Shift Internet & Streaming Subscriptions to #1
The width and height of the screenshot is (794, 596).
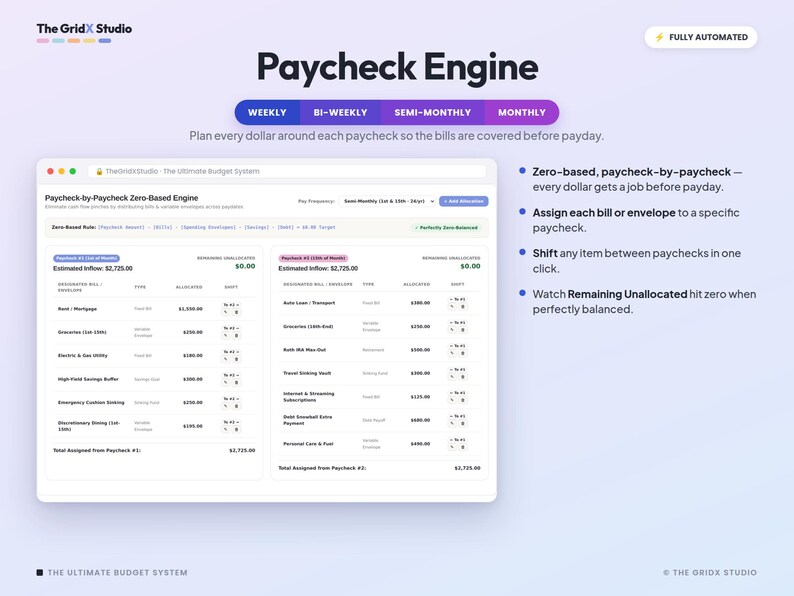point(457,393)
